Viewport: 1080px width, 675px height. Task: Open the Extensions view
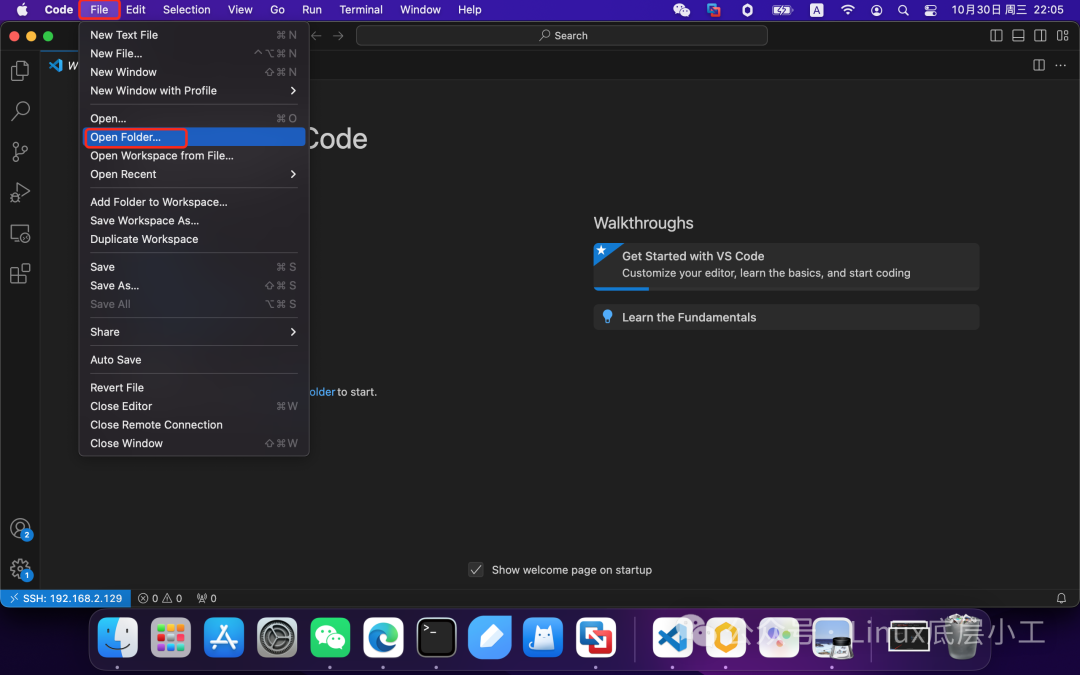tap(20, 274)
